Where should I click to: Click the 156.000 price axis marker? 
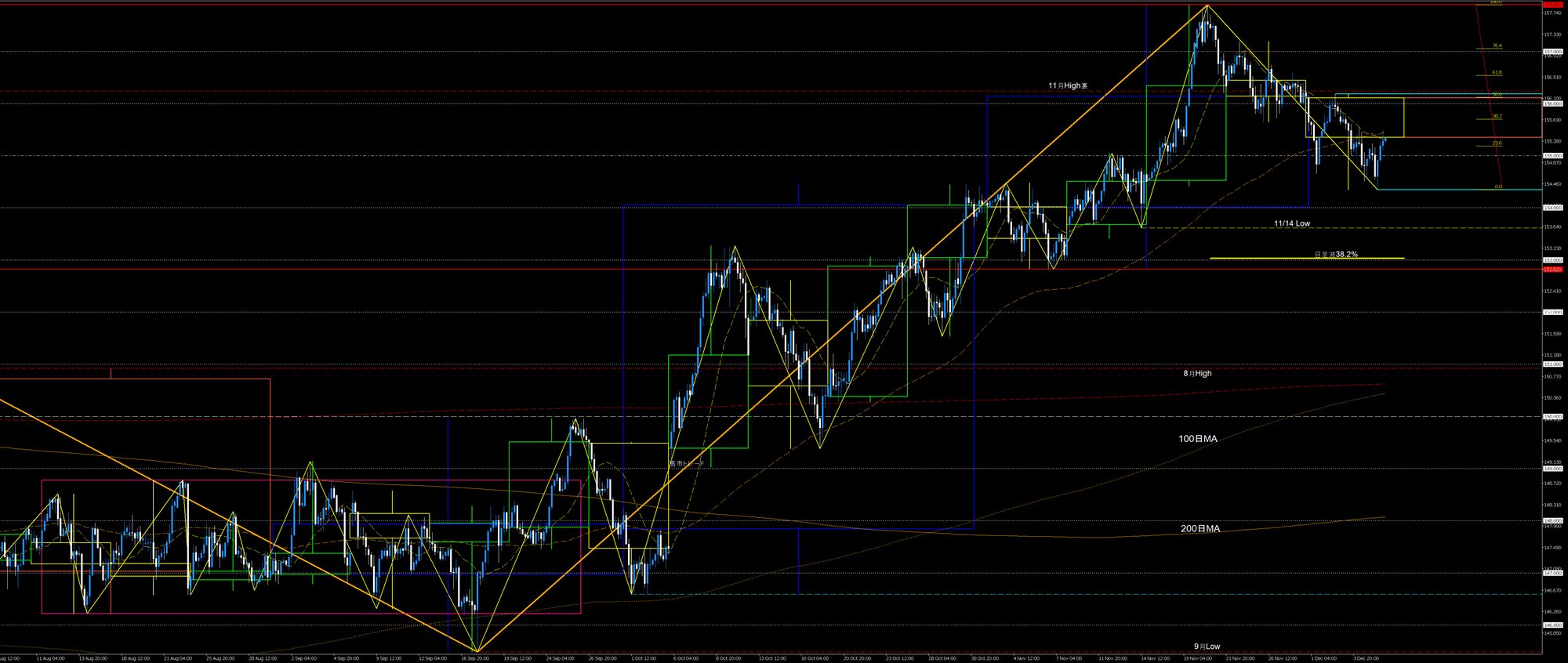coord(1552,103)
